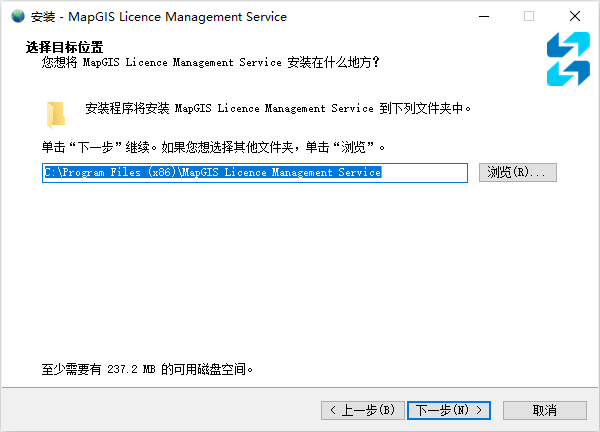Click empty space at right end of path field
Viewport: 600px width, 432px height.
tap(430, 172)
